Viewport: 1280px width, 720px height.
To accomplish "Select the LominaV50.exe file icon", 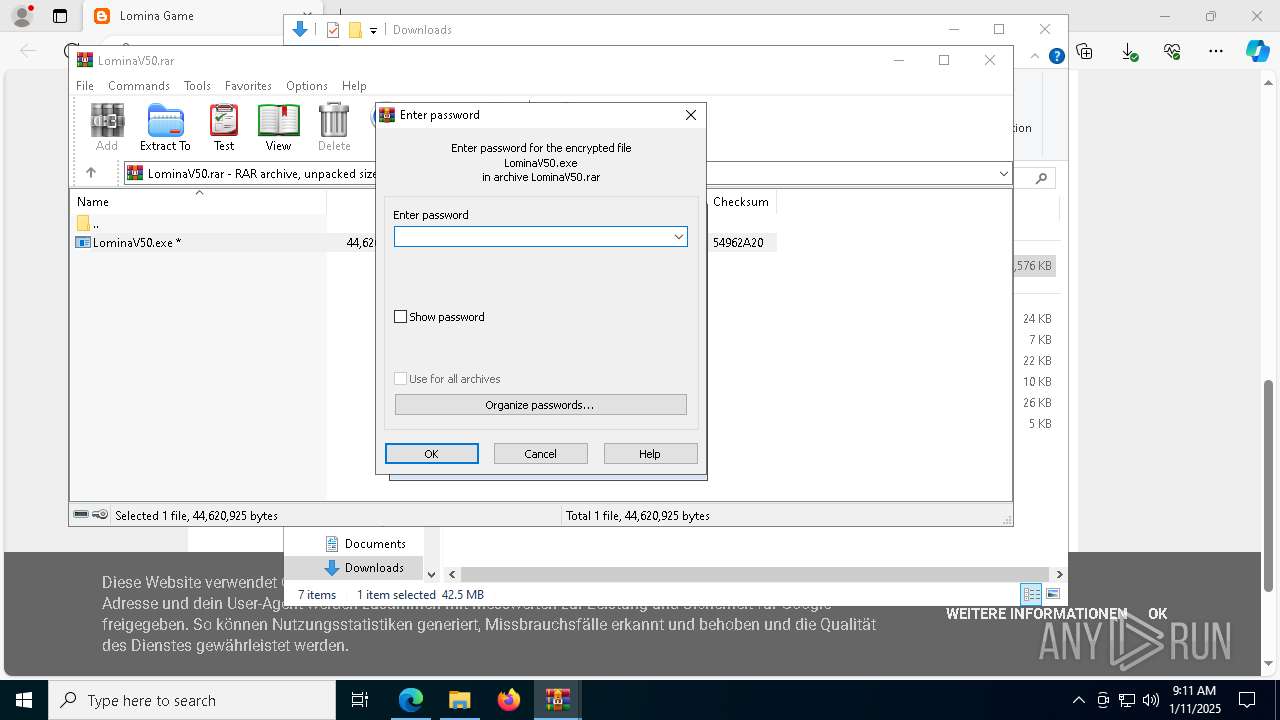I will (x=84, y=243).
